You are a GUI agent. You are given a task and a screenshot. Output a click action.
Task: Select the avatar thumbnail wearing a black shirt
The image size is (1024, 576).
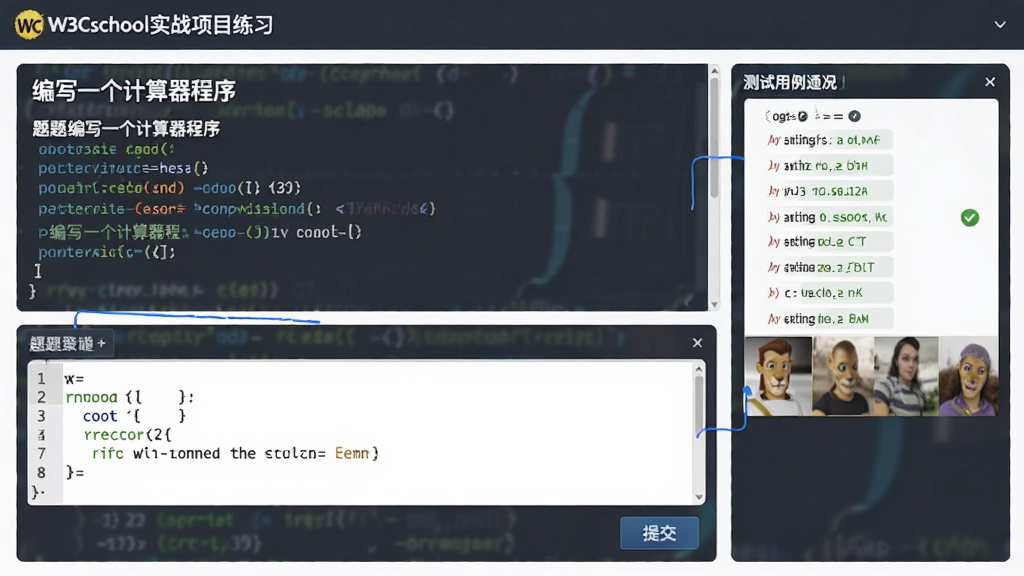[842, 376]
